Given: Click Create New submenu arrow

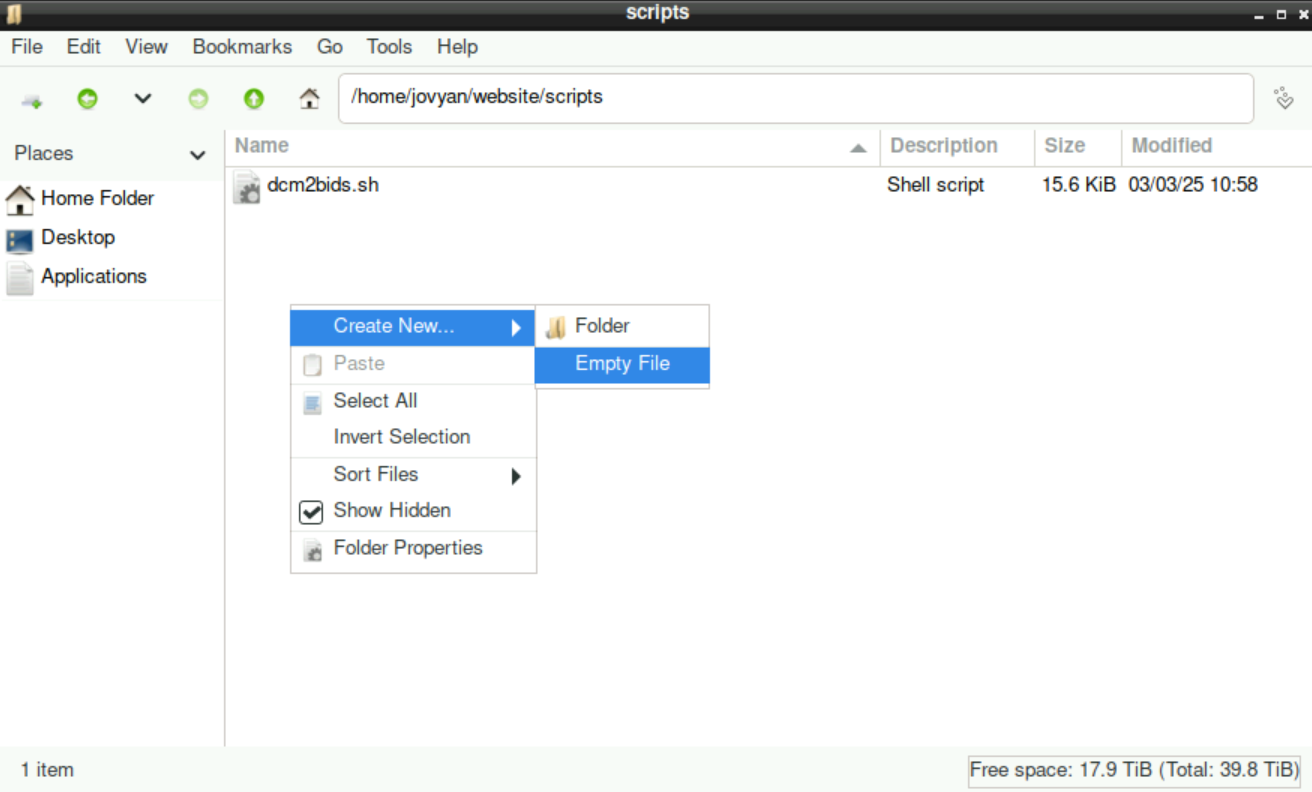Looking at the screenshot, I should coord(516,327).
